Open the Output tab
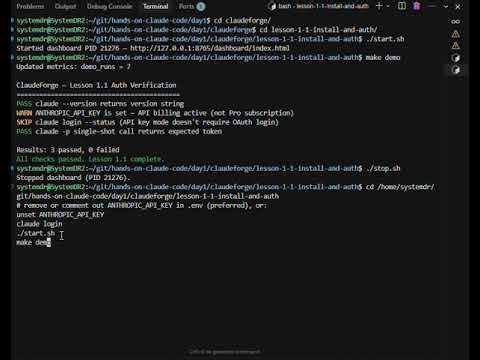 coord(65,6)
